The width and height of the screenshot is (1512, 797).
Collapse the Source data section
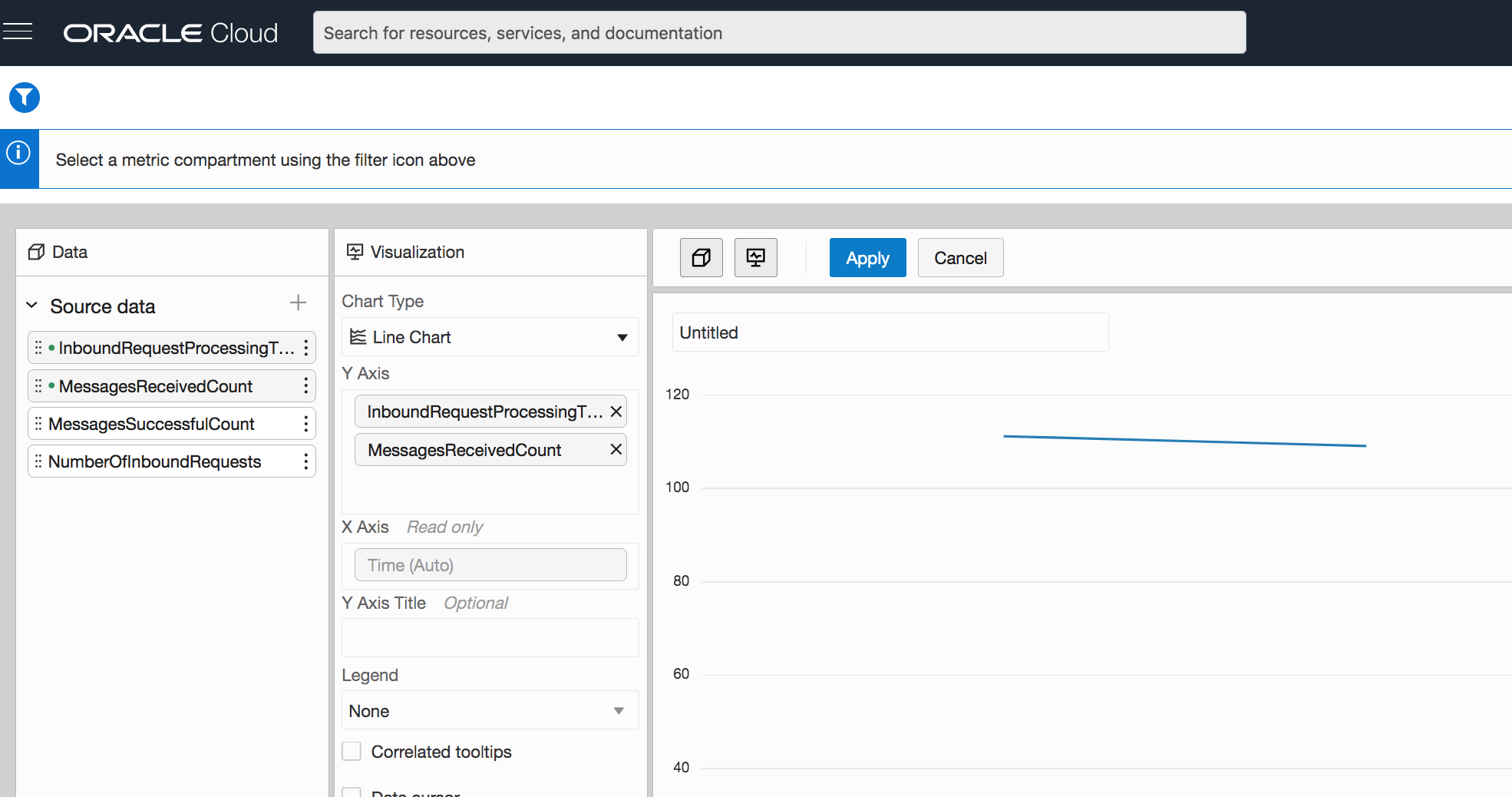pyautogui.click(x=32, y=306)
